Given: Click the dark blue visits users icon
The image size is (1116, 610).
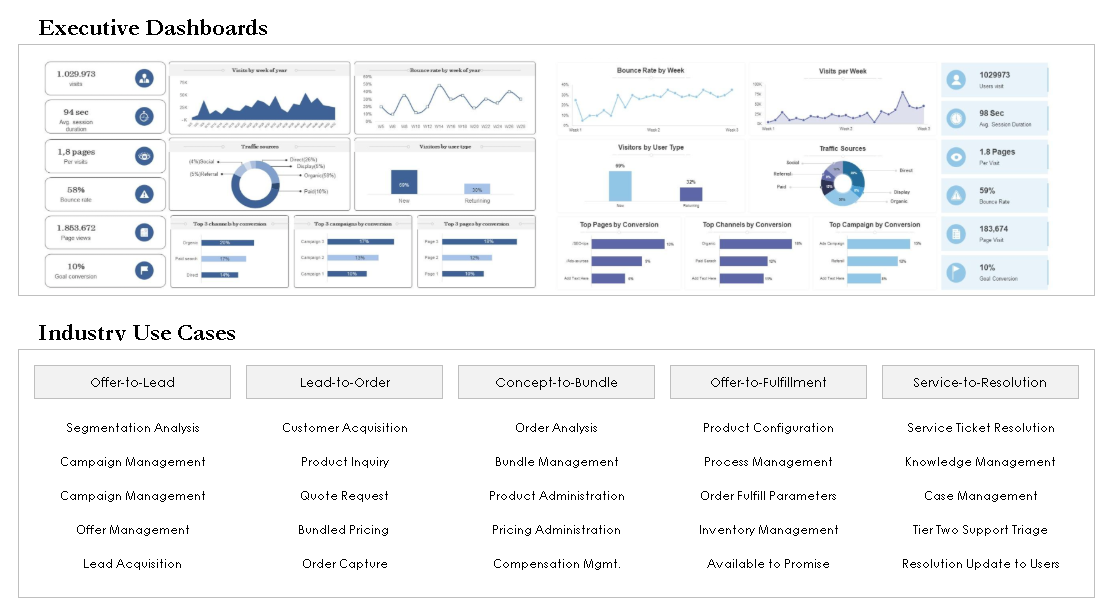Looking at the screenshot, I should point(144,78).
